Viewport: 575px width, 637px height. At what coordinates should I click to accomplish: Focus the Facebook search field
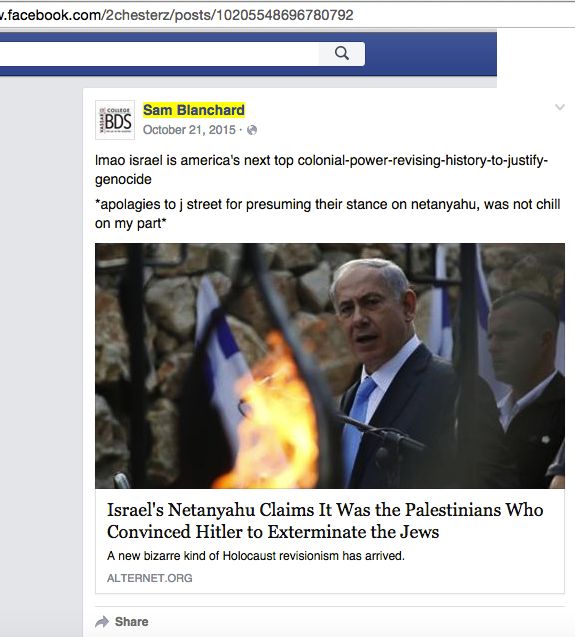159,54
